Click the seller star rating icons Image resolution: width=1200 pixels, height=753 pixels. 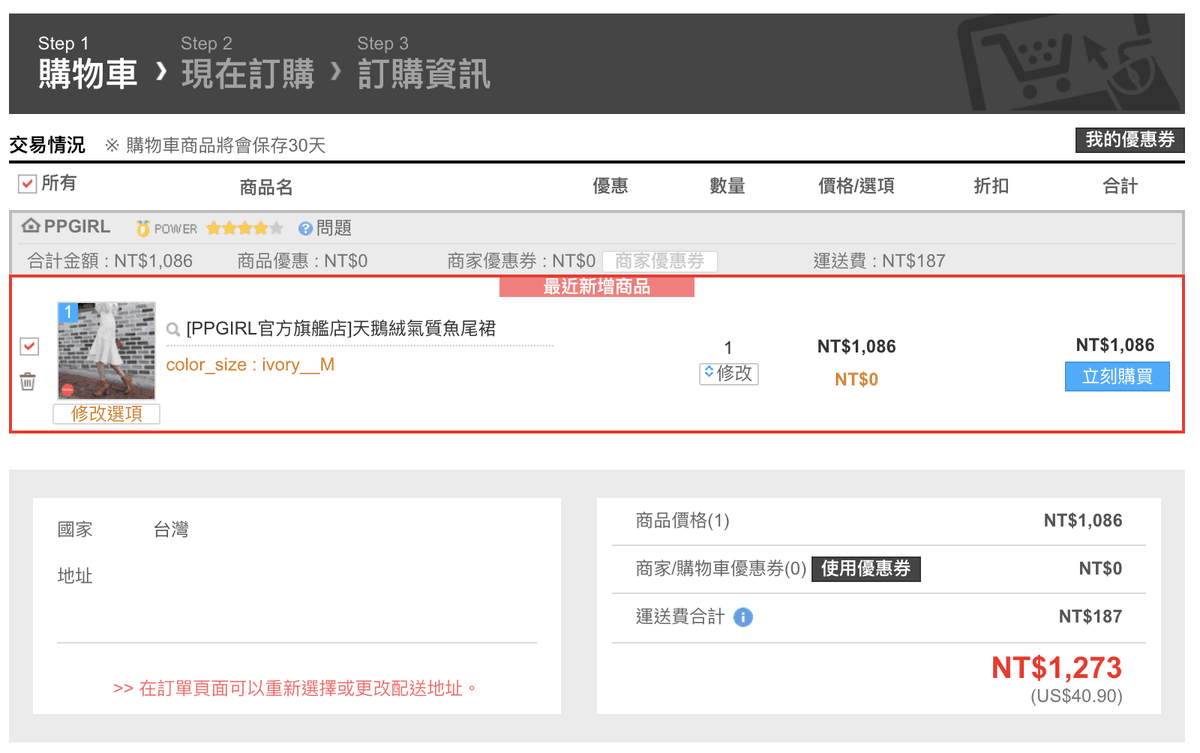[244, 229]
